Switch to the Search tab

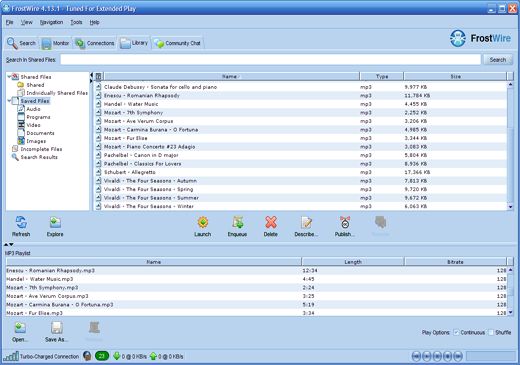(x=21, y=43)
